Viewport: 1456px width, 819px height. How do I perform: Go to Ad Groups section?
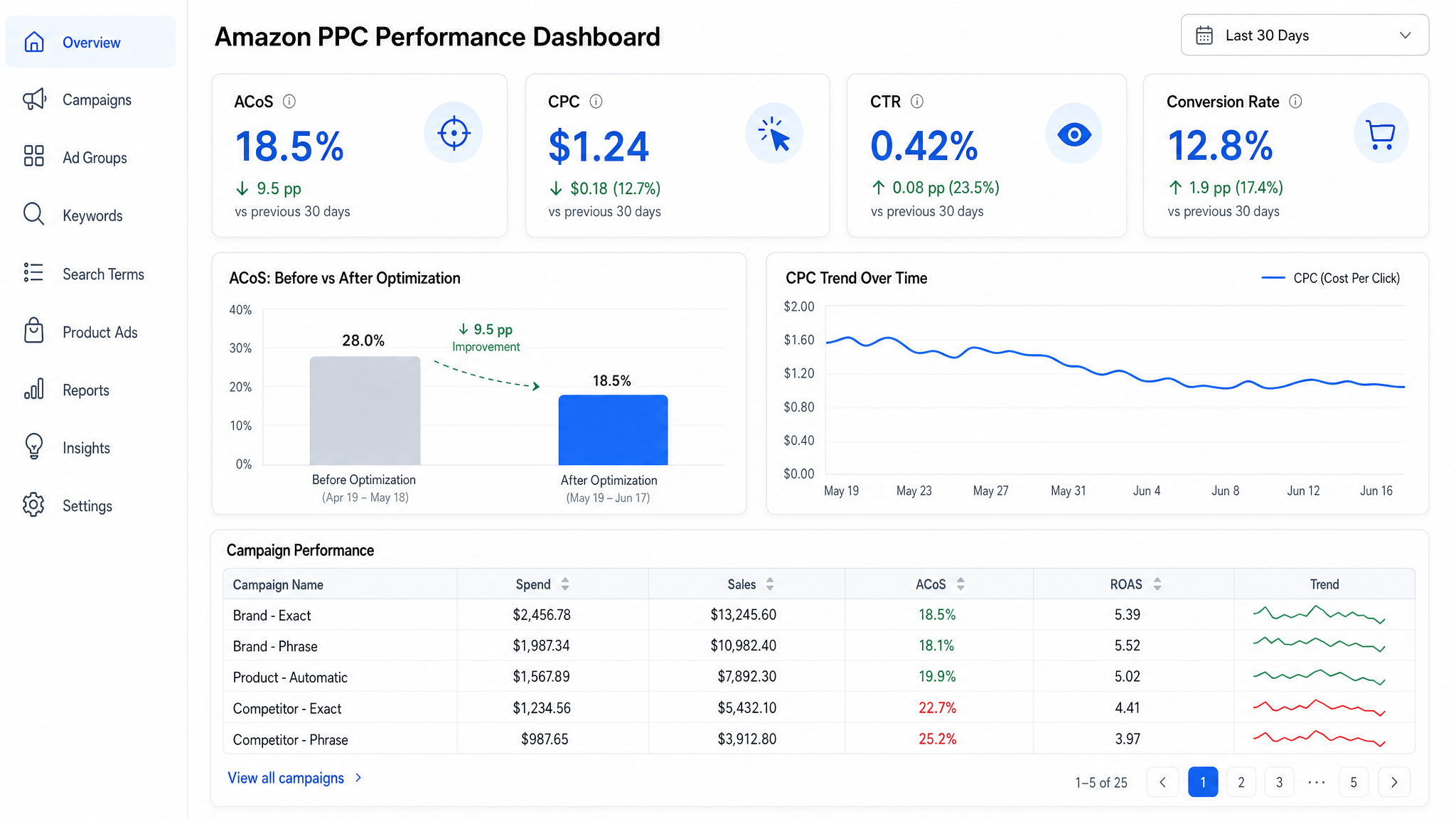click(90, 157)
